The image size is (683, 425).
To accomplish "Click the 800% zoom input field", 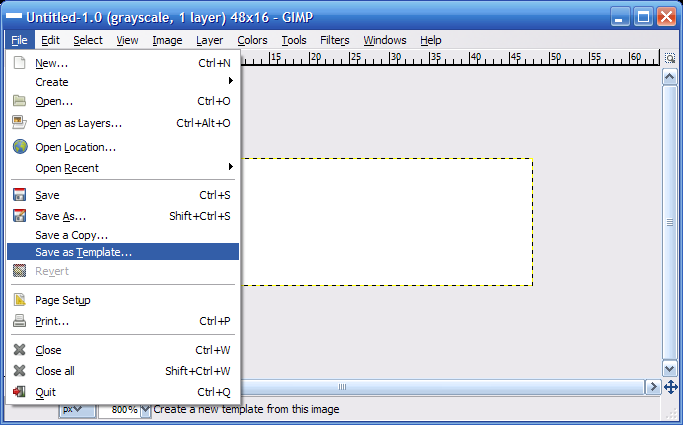I will click(x=119, y=410).
